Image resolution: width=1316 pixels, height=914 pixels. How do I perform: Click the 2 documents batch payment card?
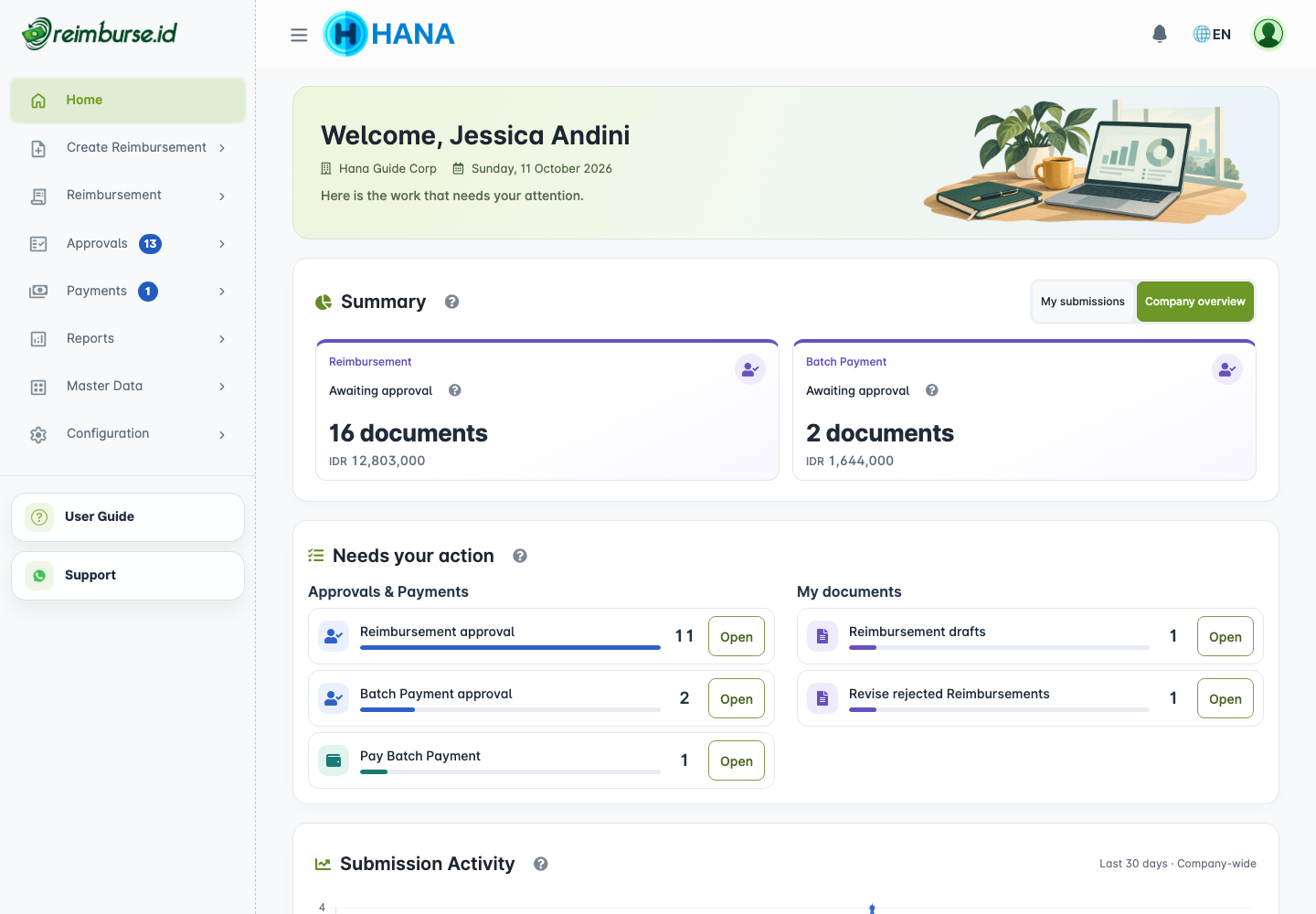coord(1024,409)
